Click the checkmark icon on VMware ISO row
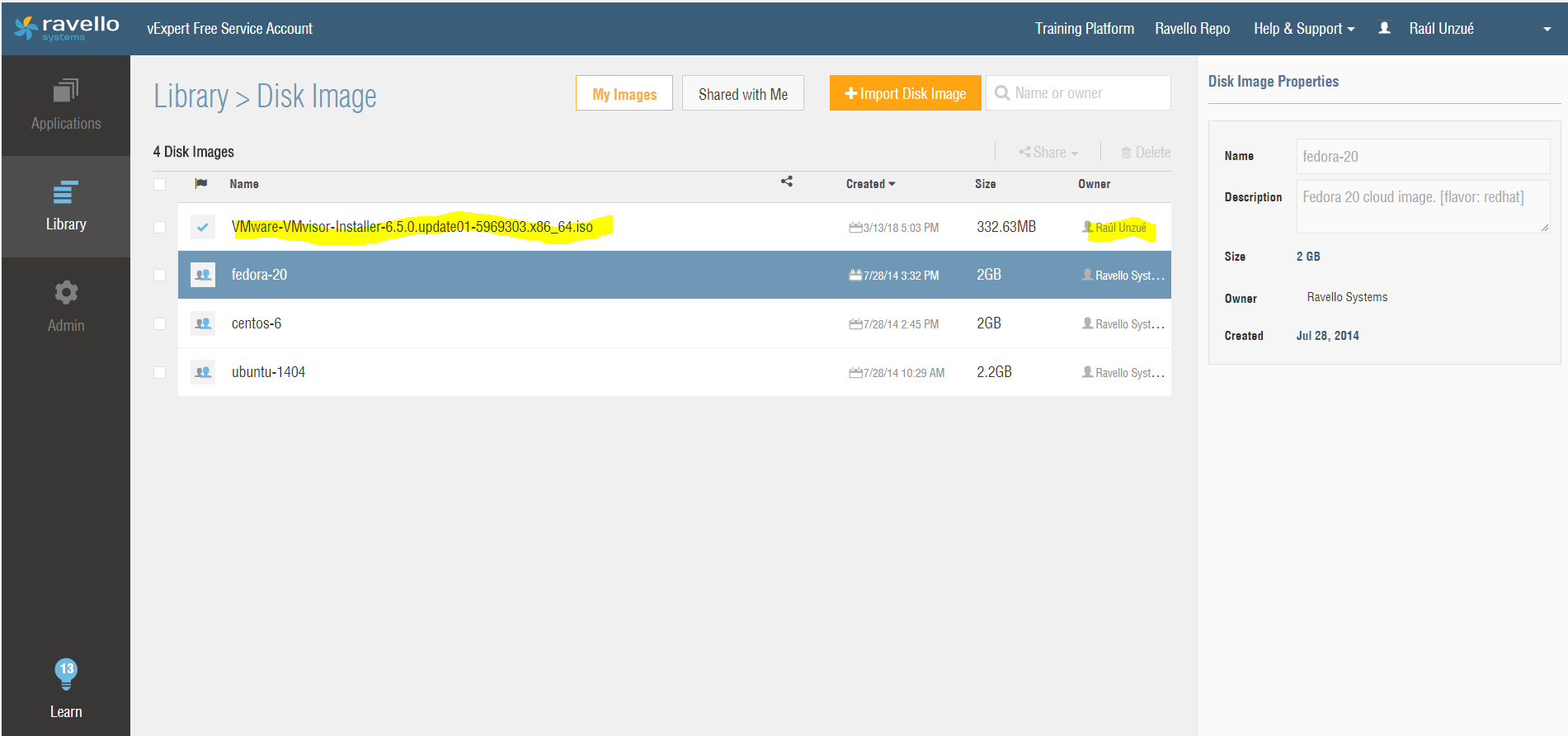The height and width of the screenshot is (736, 1568). (203, 227)
